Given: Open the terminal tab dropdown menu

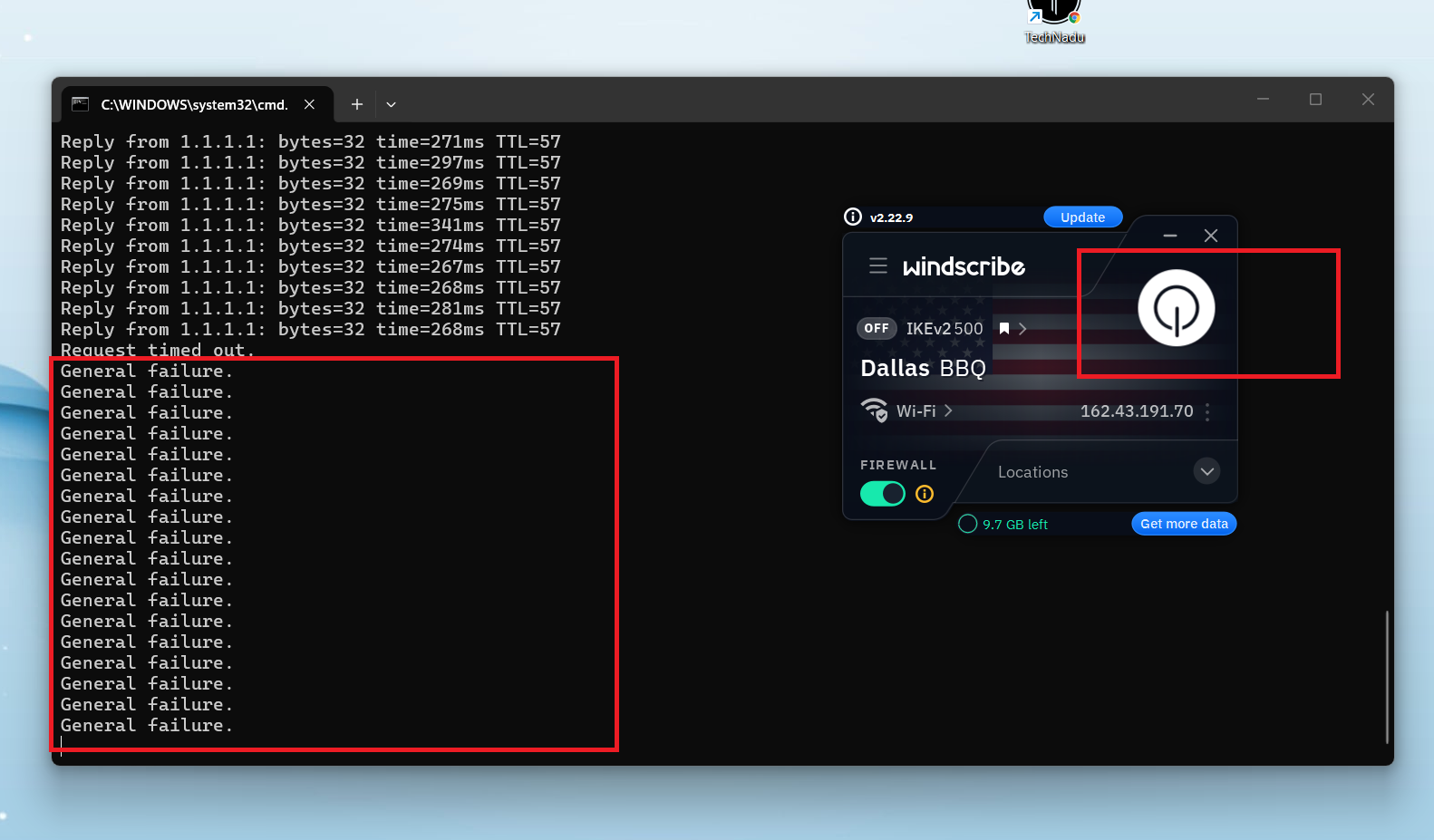Looking at the screenshot, I should coord(391,104).
